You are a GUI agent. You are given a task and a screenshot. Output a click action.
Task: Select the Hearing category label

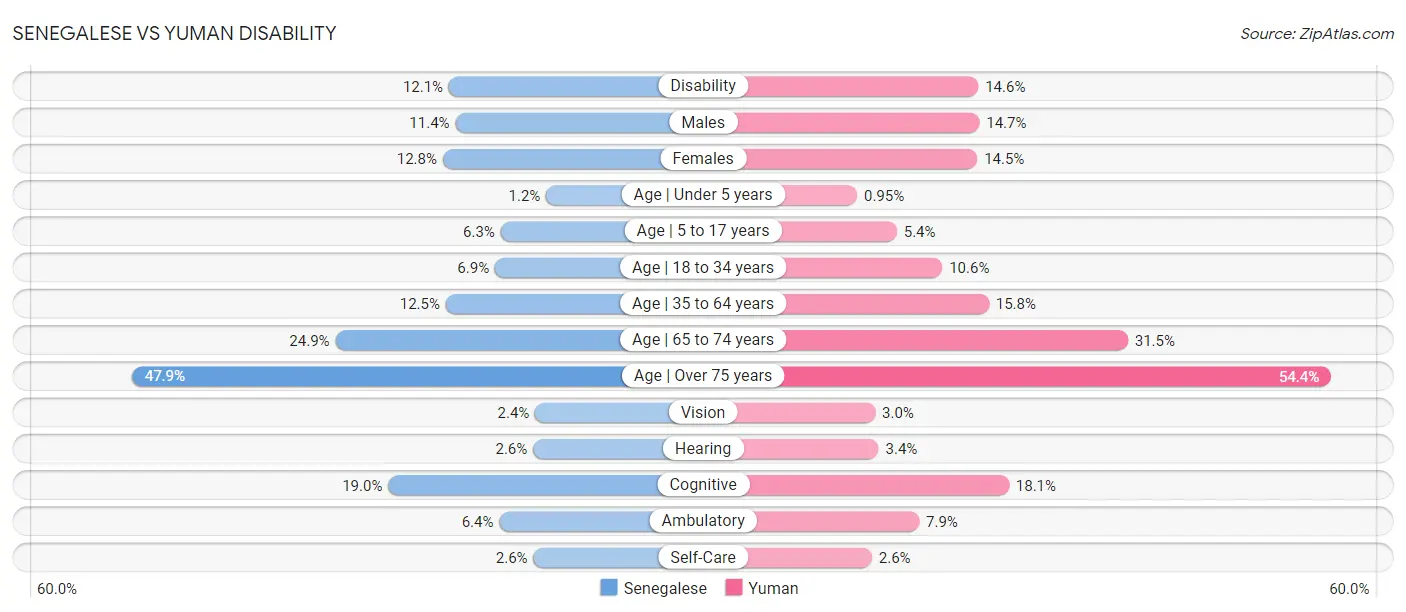(703, 448)
